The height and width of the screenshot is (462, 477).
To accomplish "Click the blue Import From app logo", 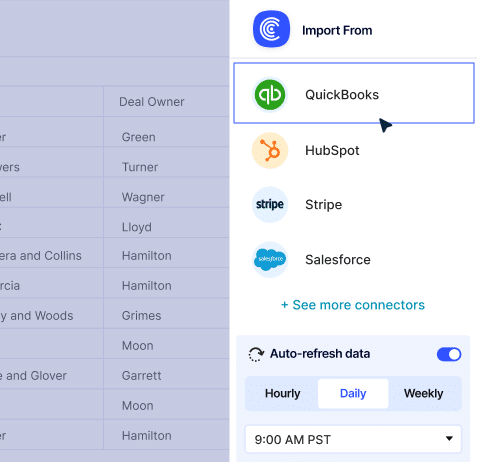I will click(x=271, y=29).
